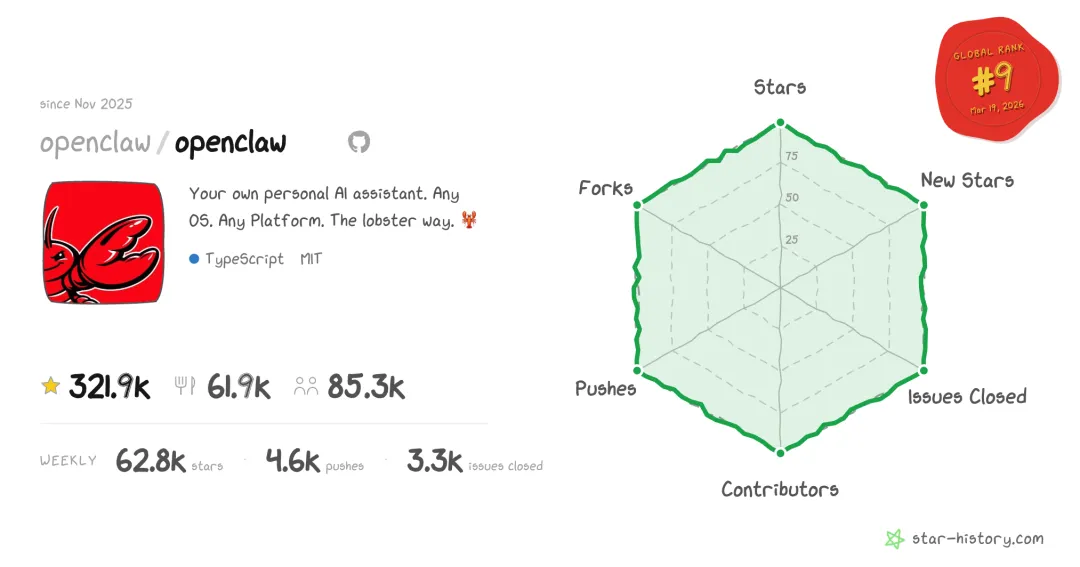Open the bold openclaw repository name
This screenshot has width=1080, height=567.
point(230,143)
